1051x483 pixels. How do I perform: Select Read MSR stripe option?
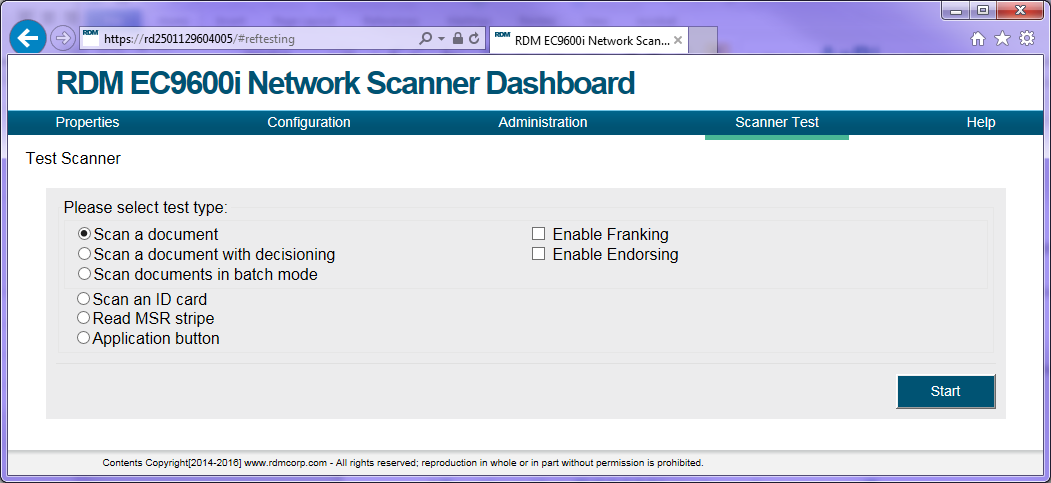84,318
